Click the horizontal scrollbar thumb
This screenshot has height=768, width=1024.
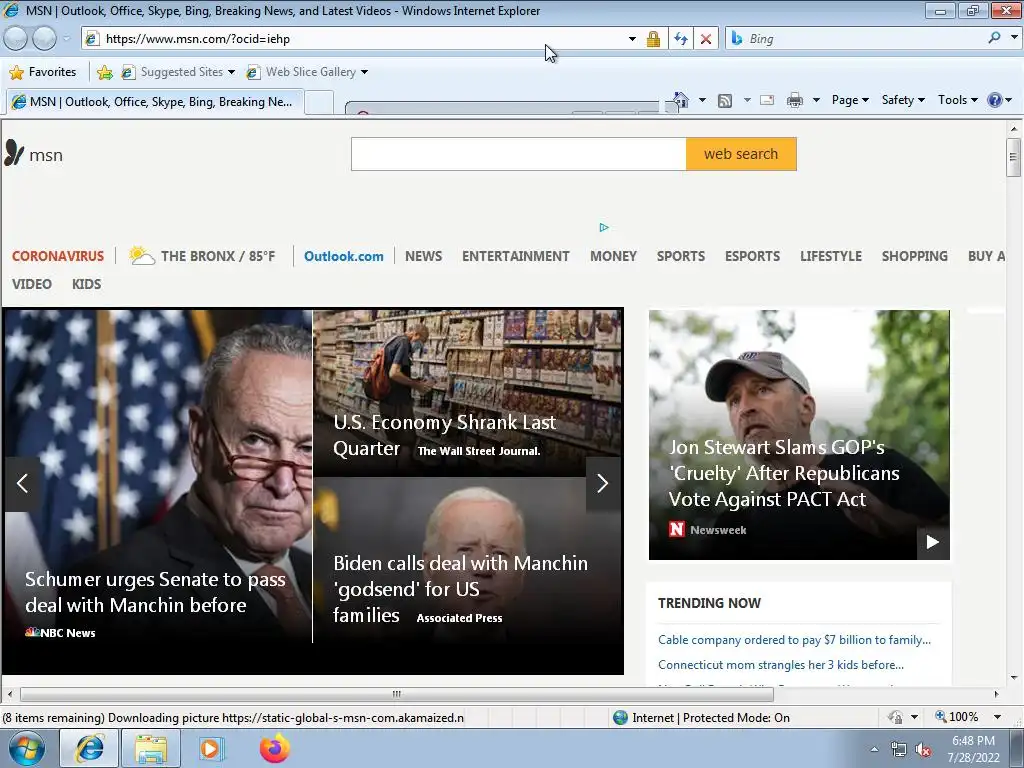point(396,694)
